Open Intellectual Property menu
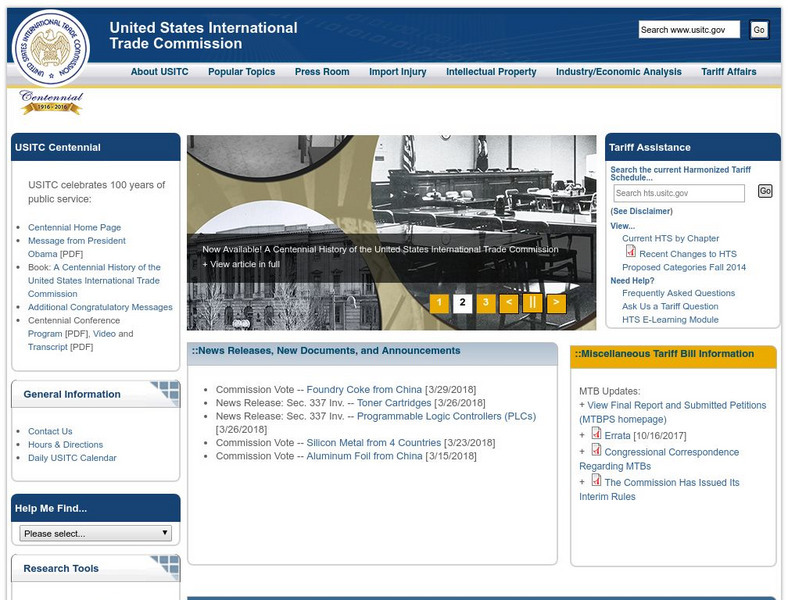The width and height of the screenshot is (788, 600). [x=491, y=72]
